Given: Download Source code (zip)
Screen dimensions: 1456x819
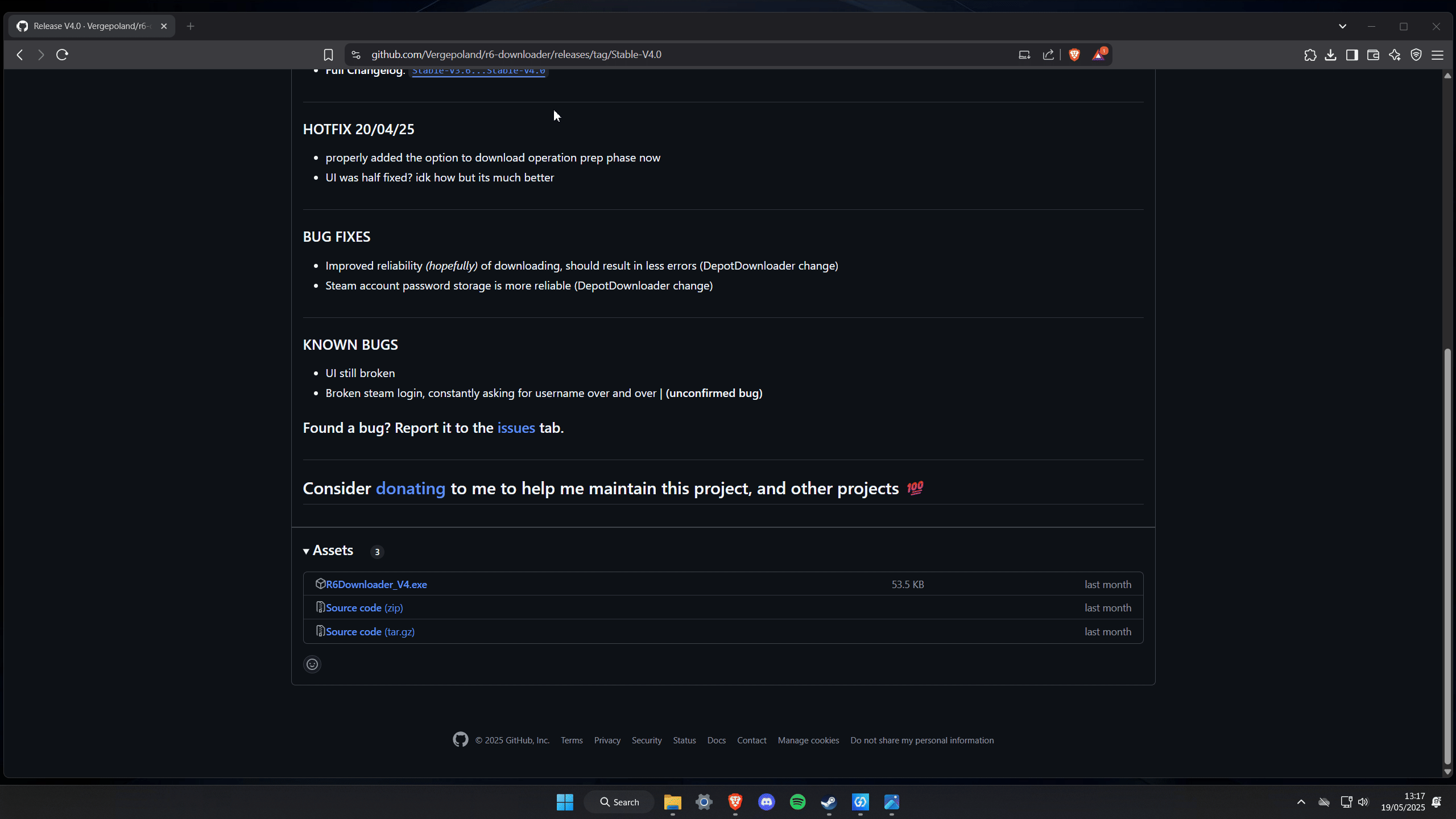Looking at the screenshot, I should [365, 608].
